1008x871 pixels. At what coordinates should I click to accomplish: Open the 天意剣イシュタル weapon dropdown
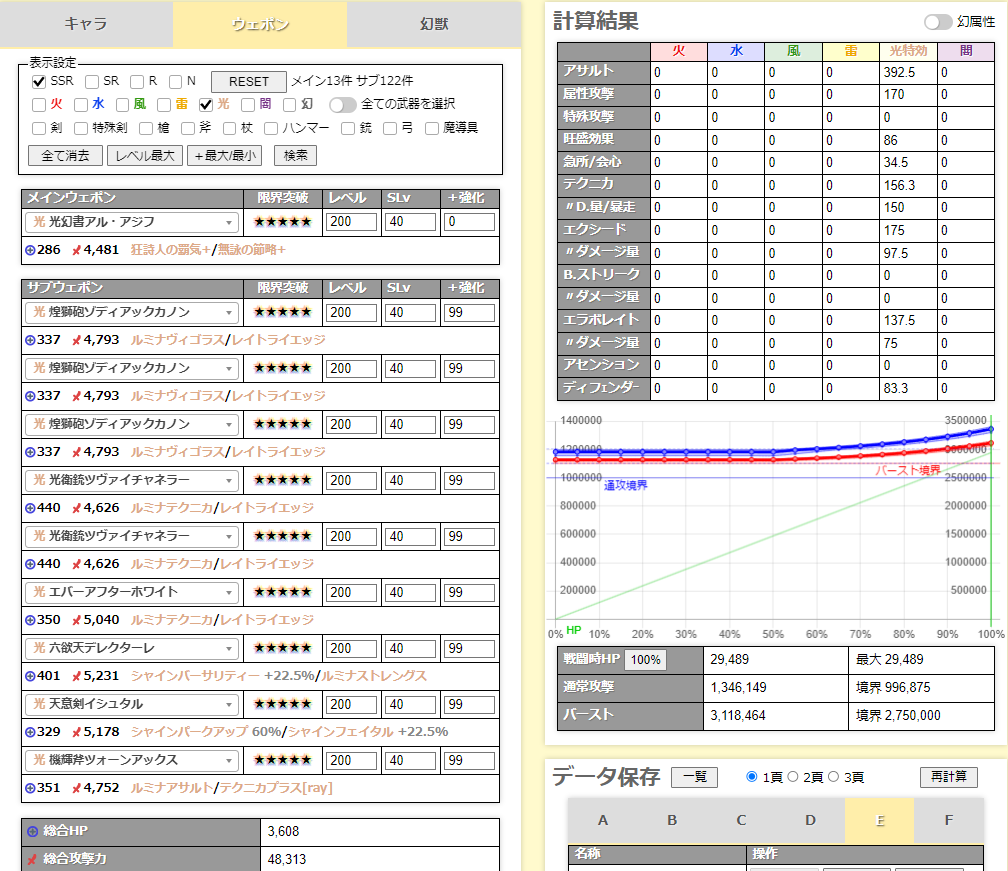(130, 704)
